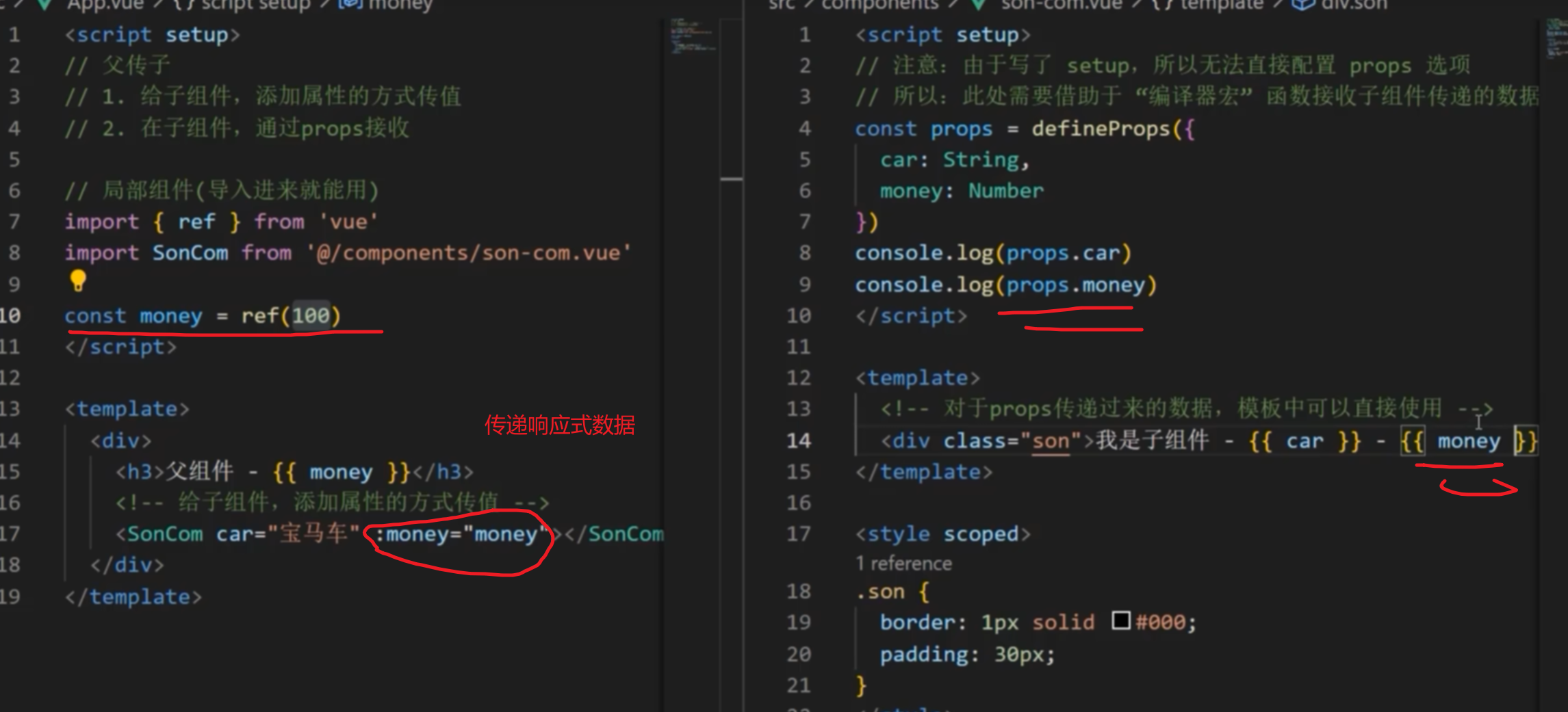
Task: Place cursor on h3 text 父组件
Action: pyautogui.click(x=200, y=471)
